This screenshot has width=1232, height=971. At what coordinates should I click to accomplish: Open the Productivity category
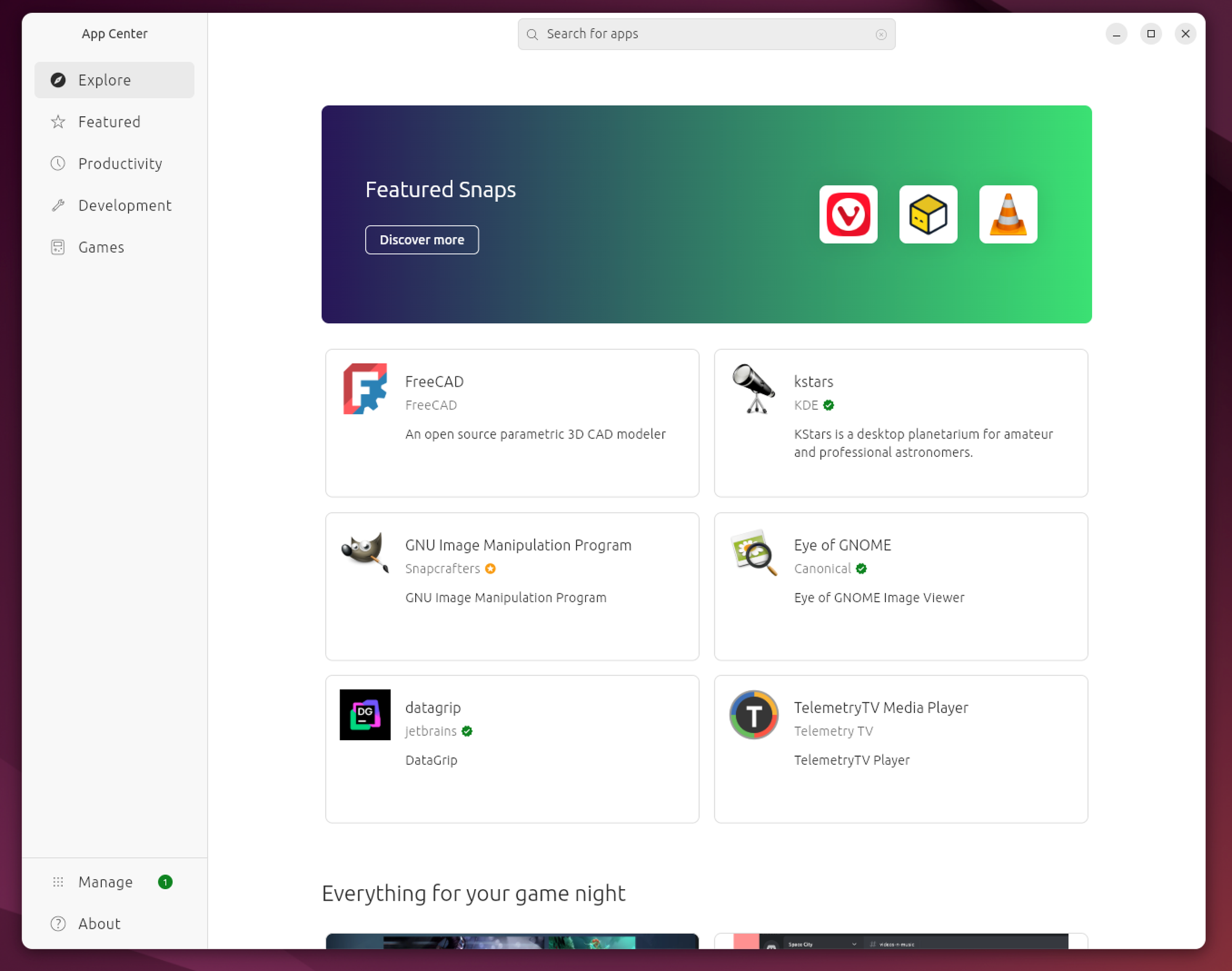[x=120, y=164]
